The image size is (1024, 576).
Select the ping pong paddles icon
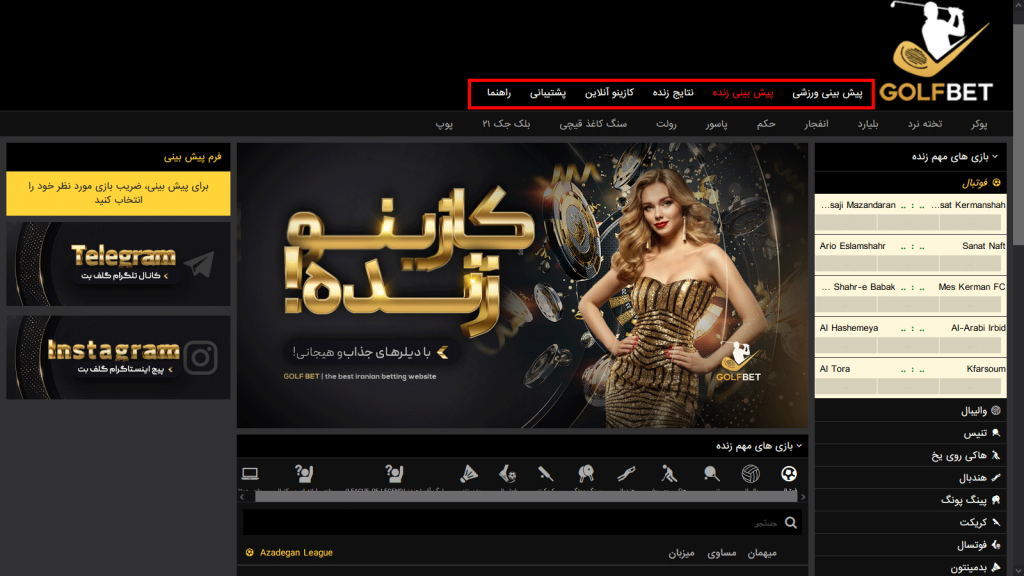[x=587, y=474]
